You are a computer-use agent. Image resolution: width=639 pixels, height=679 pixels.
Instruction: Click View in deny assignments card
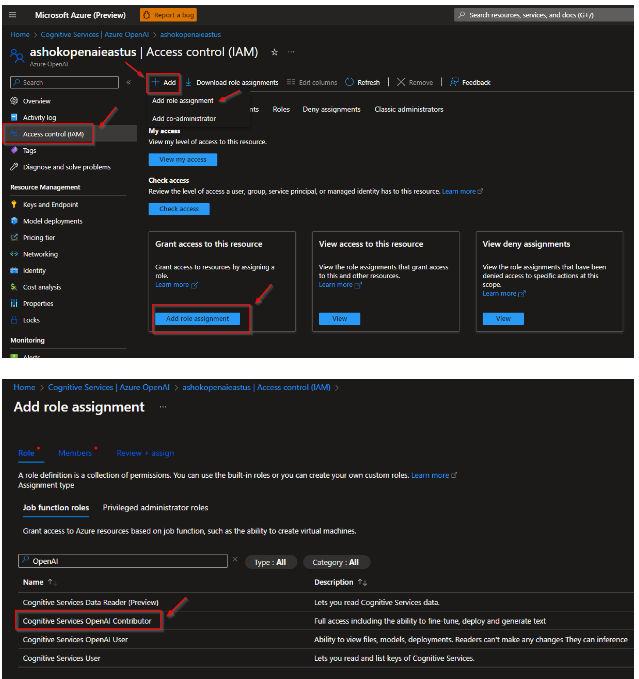point(503,319)
